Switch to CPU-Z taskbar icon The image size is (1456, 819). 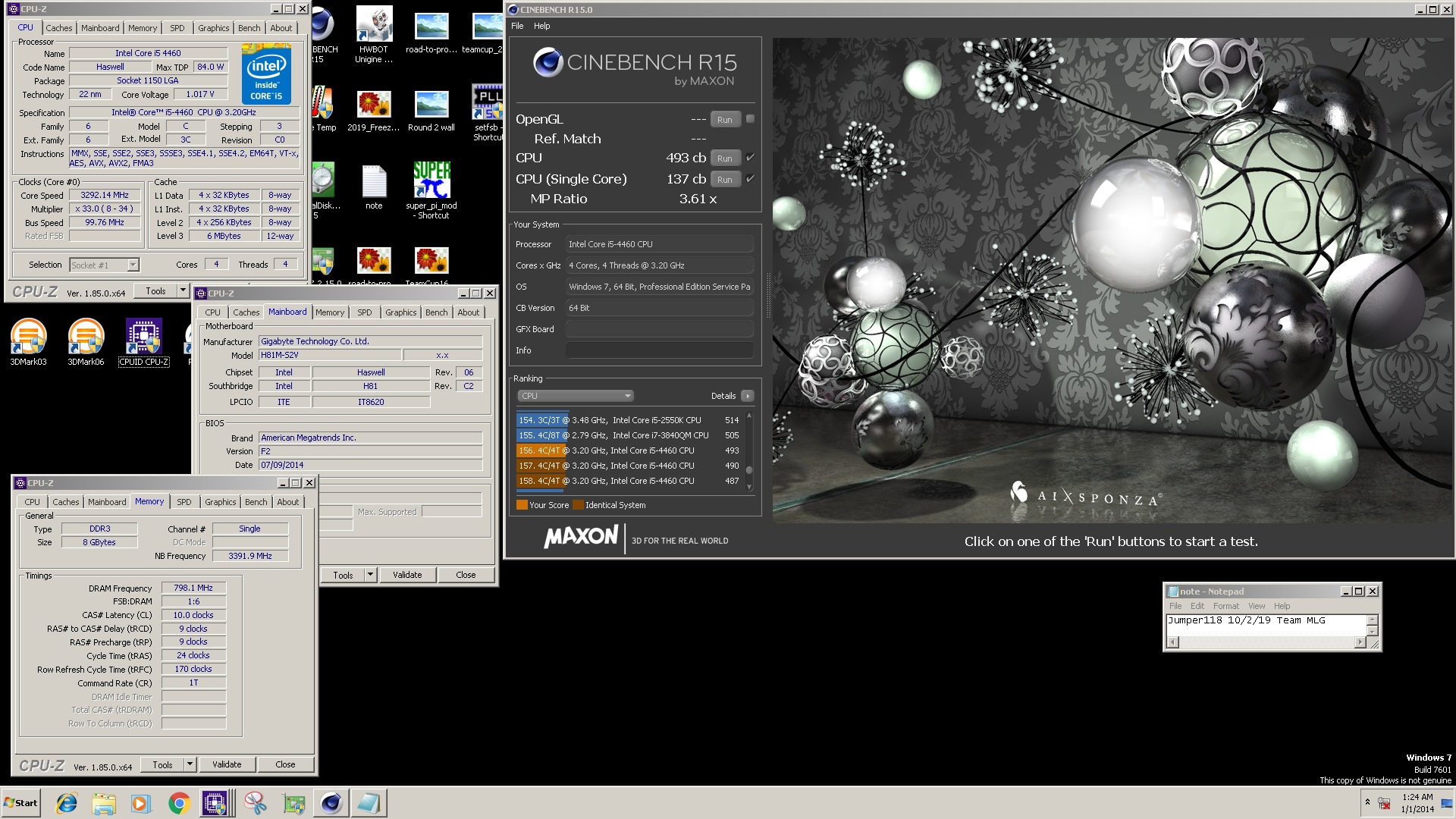pyautogui.click(x=215, y=803)
